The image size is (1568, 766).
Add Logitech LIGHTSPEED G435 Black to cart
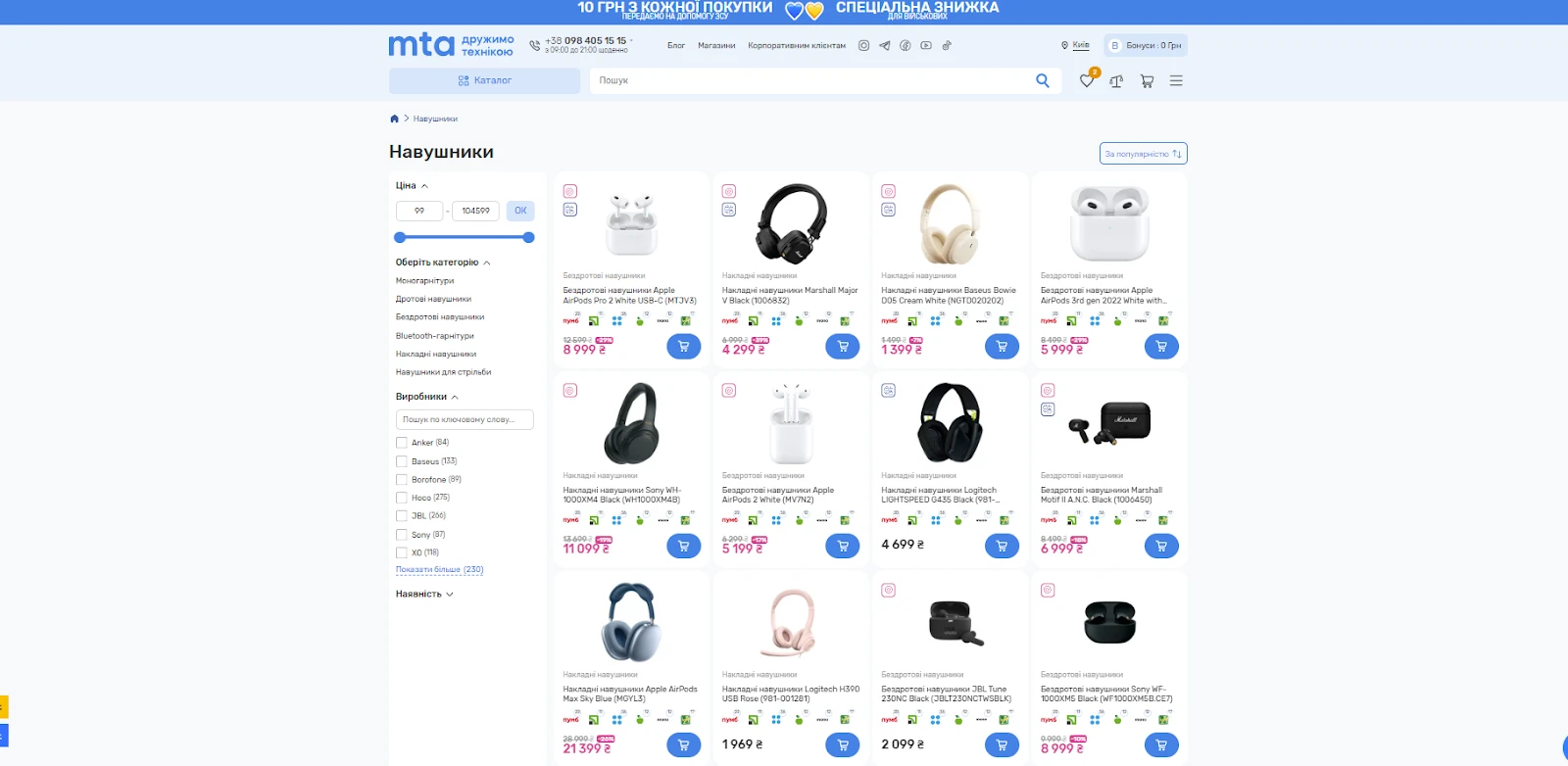point(1002,546)
